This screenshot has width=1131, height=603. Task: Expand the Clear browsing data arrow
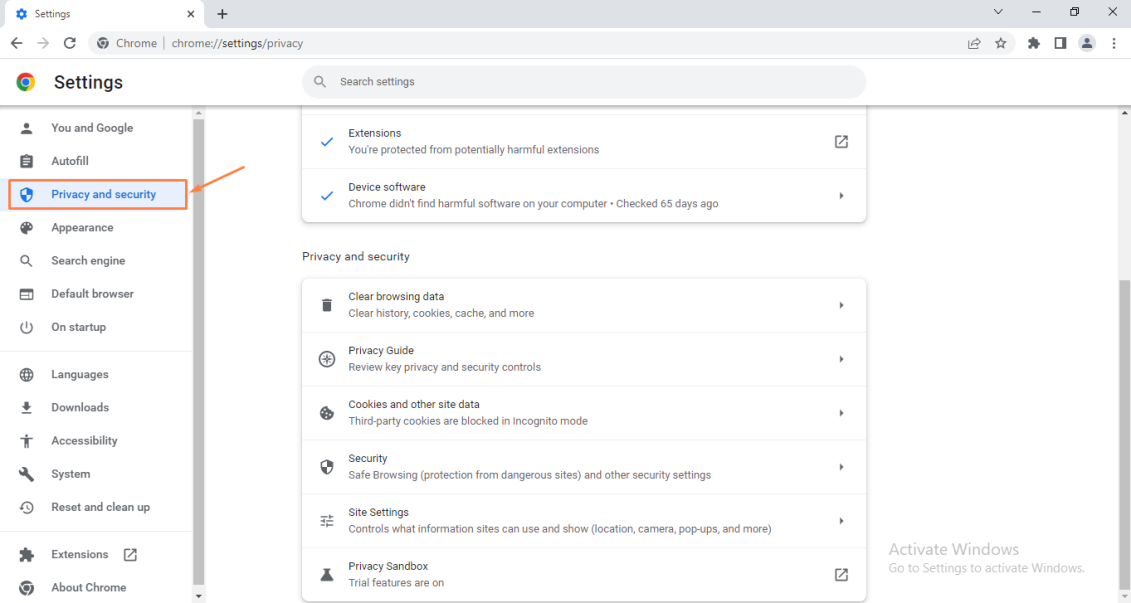click(x=841, y=305)
